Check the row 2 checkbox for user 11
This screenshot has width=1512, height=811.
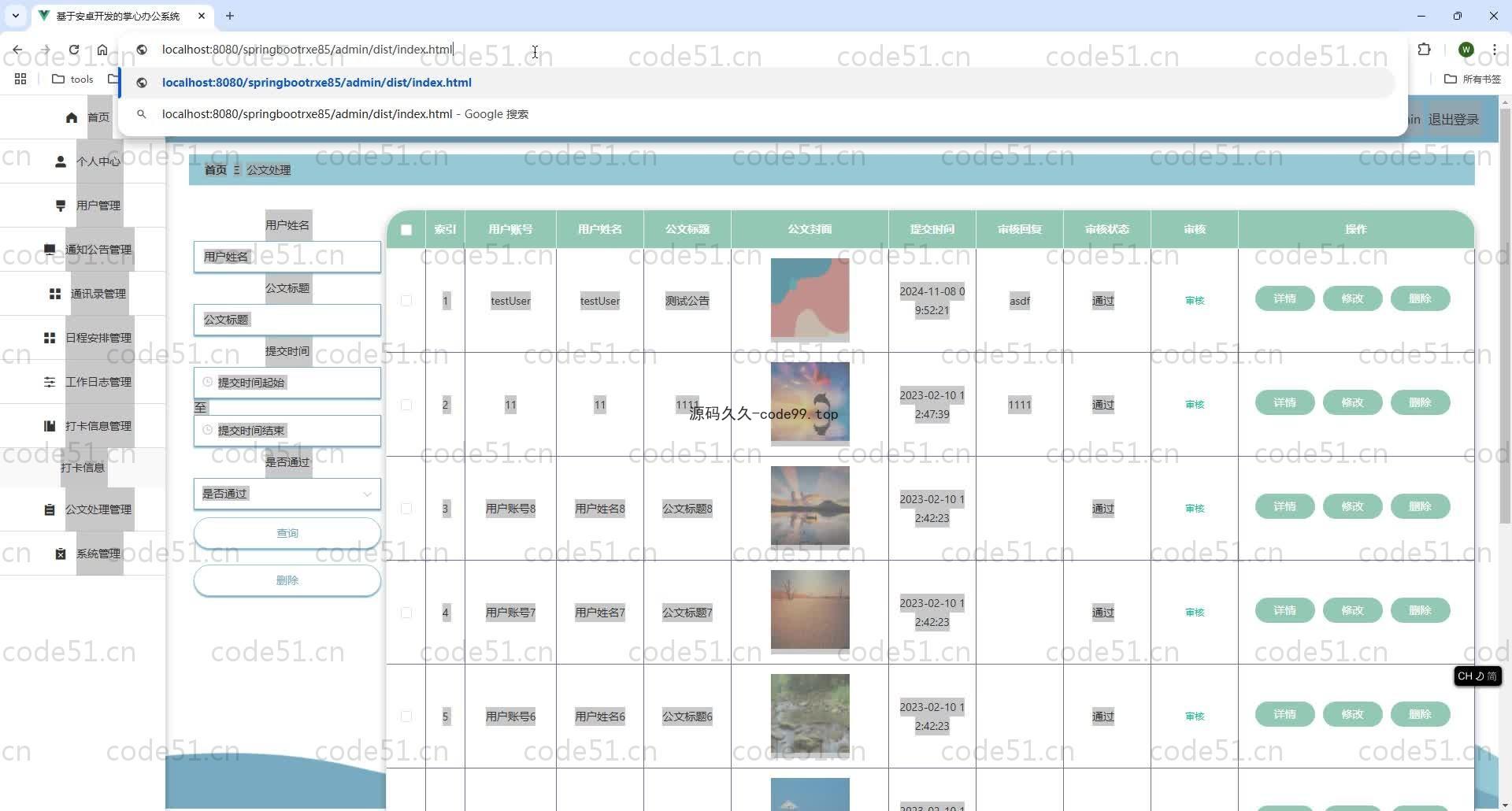406,405
